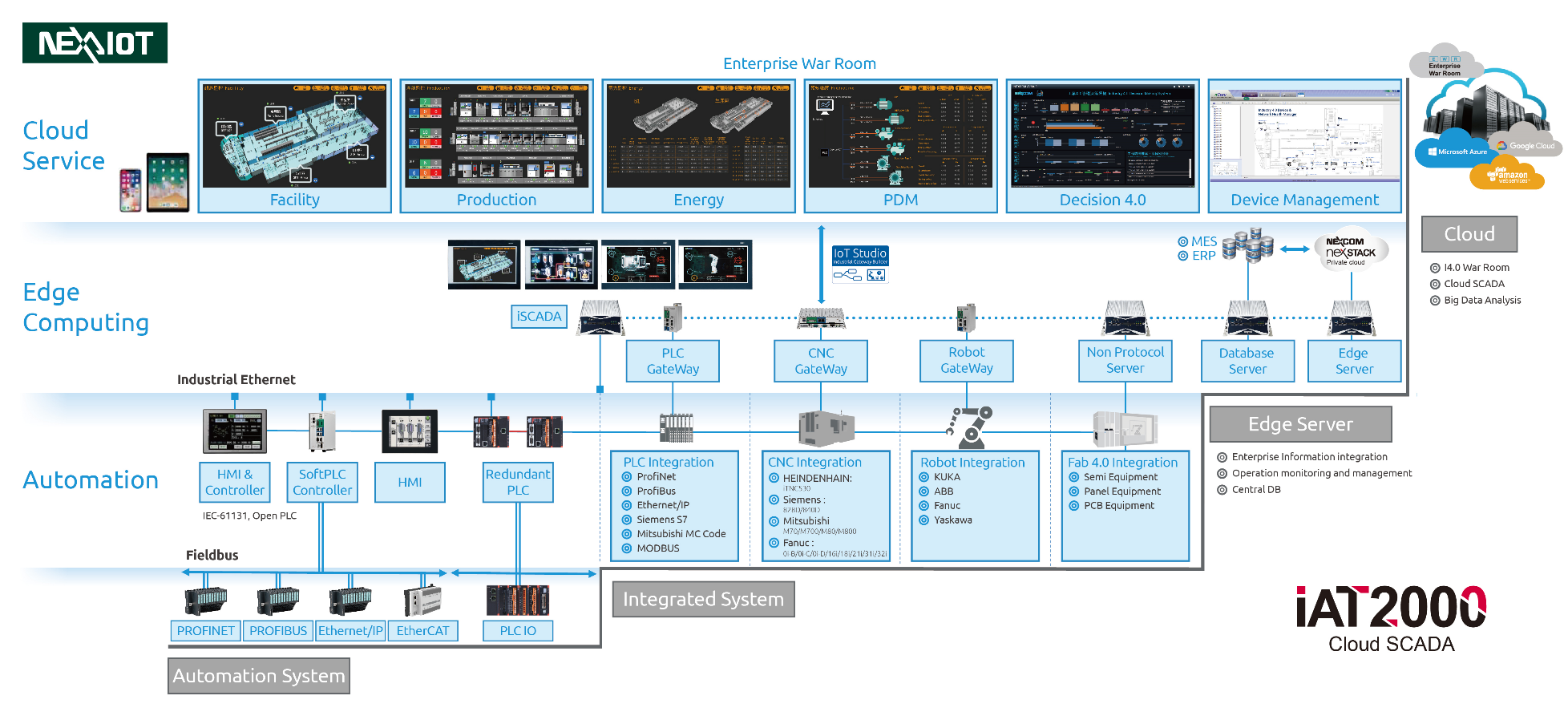Click the PLC Integration heading
Viewport: 1568px width, 720px height.
click(x=669, y=462)
